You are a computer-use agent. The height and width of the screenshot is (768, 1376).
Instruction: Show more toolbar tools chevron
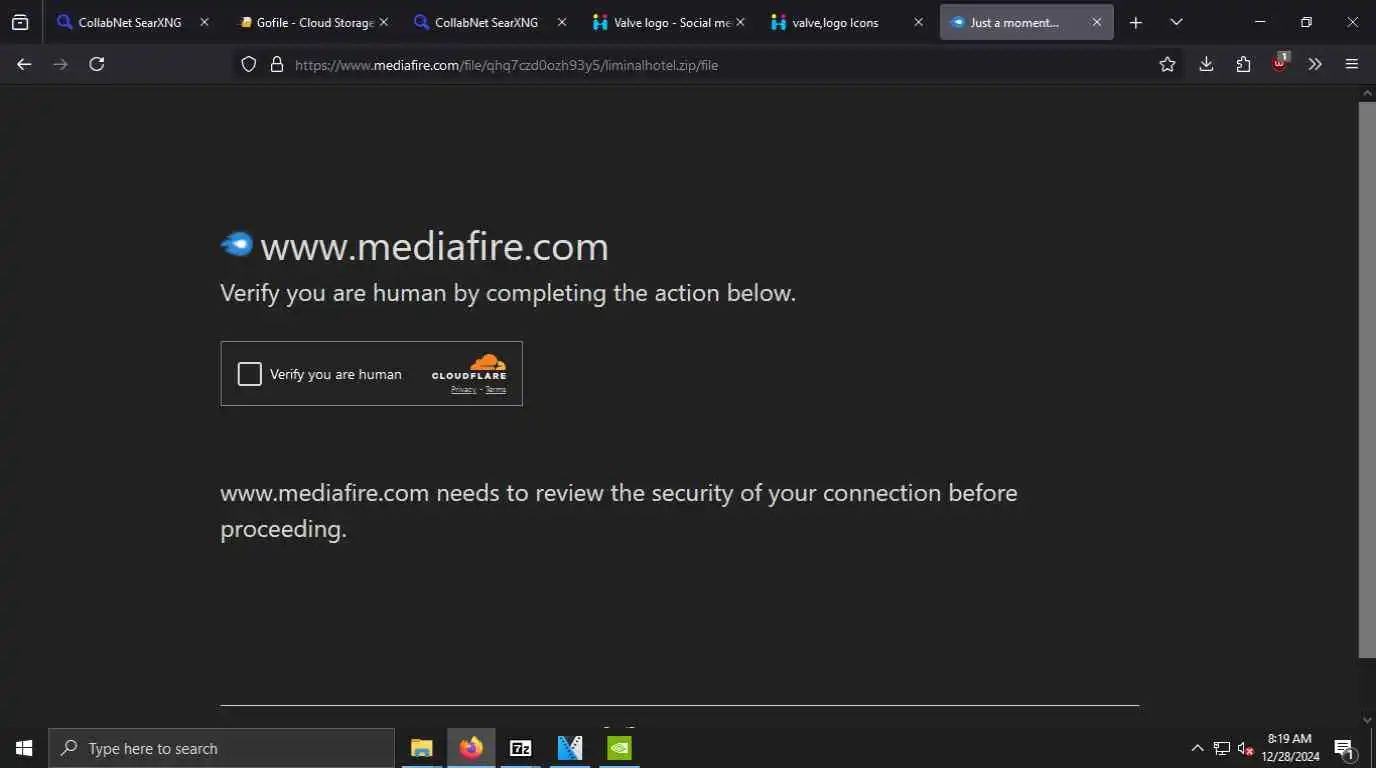coord(1315,64)
